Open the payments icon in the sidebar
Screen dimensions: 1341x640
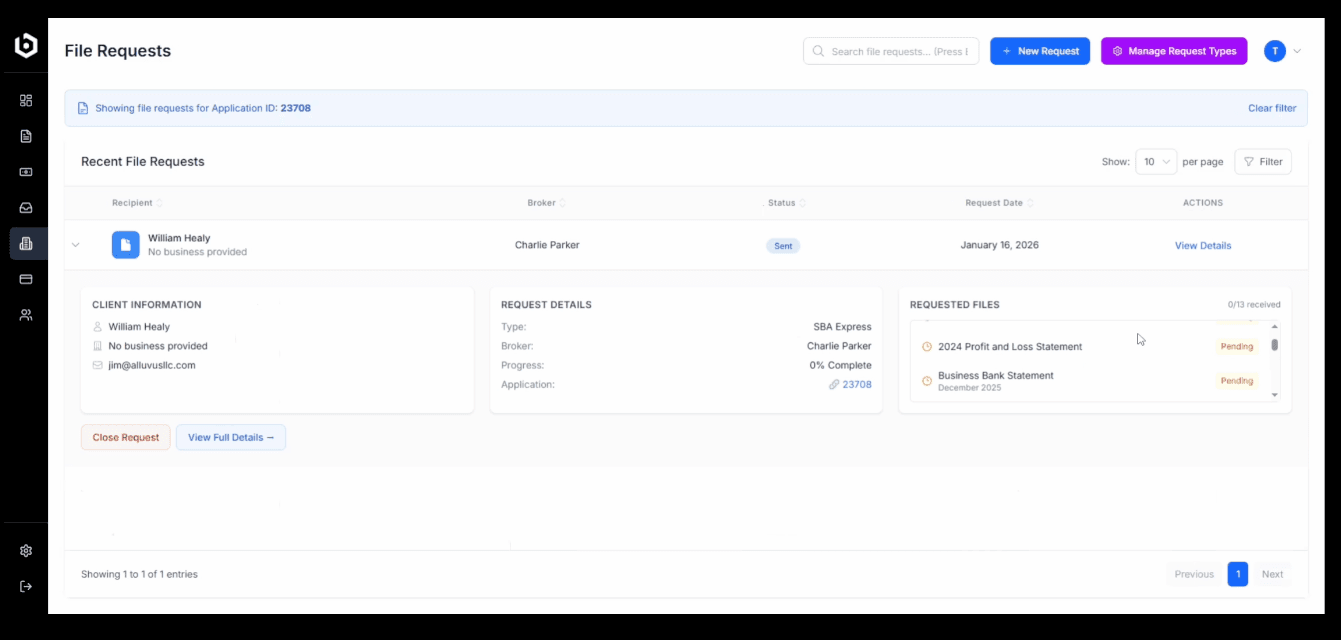click(x=26, y=172)
